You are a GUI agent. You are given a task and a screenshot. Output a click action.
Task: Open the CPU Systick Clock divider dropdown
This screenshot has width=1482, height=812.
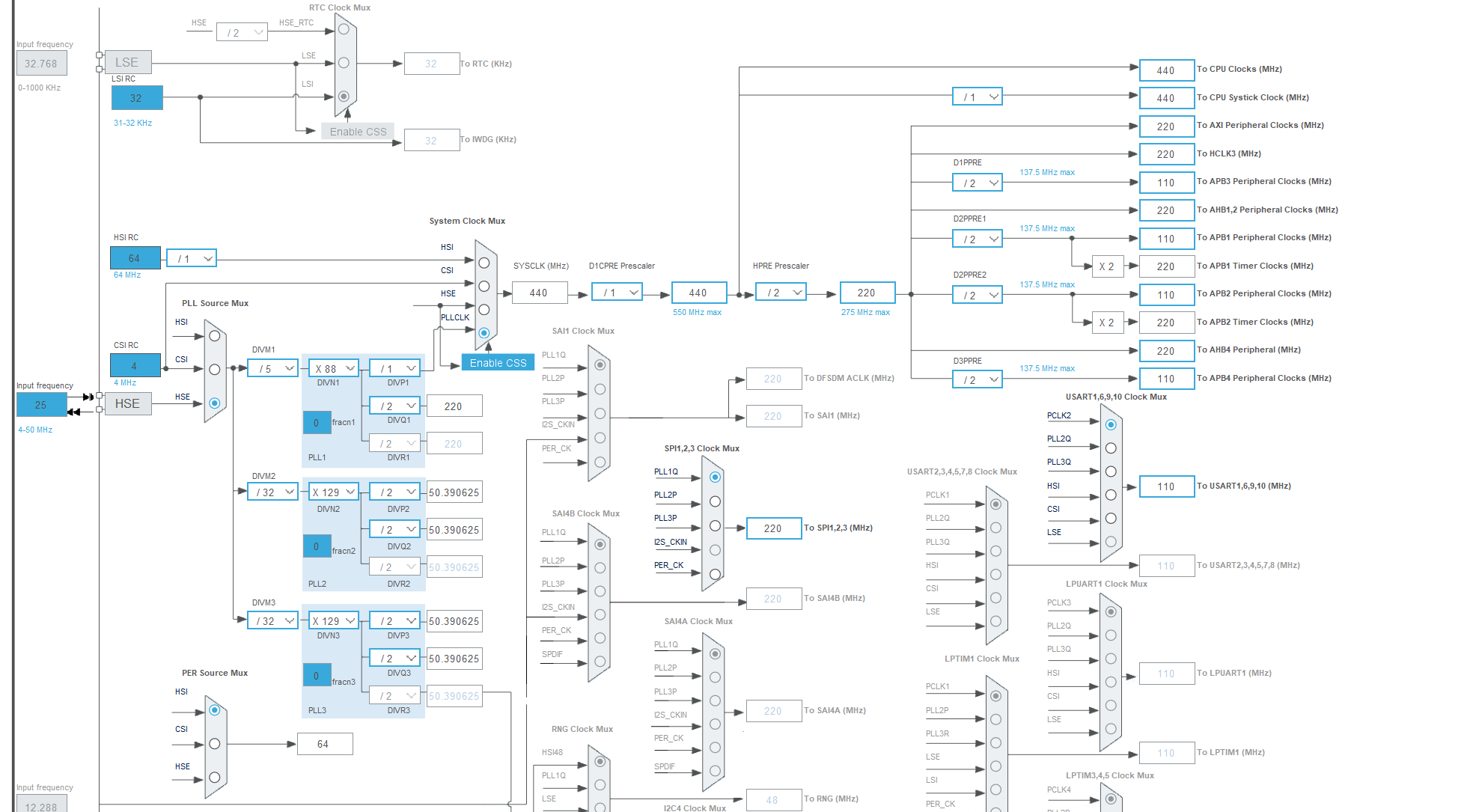click(978, 97)
